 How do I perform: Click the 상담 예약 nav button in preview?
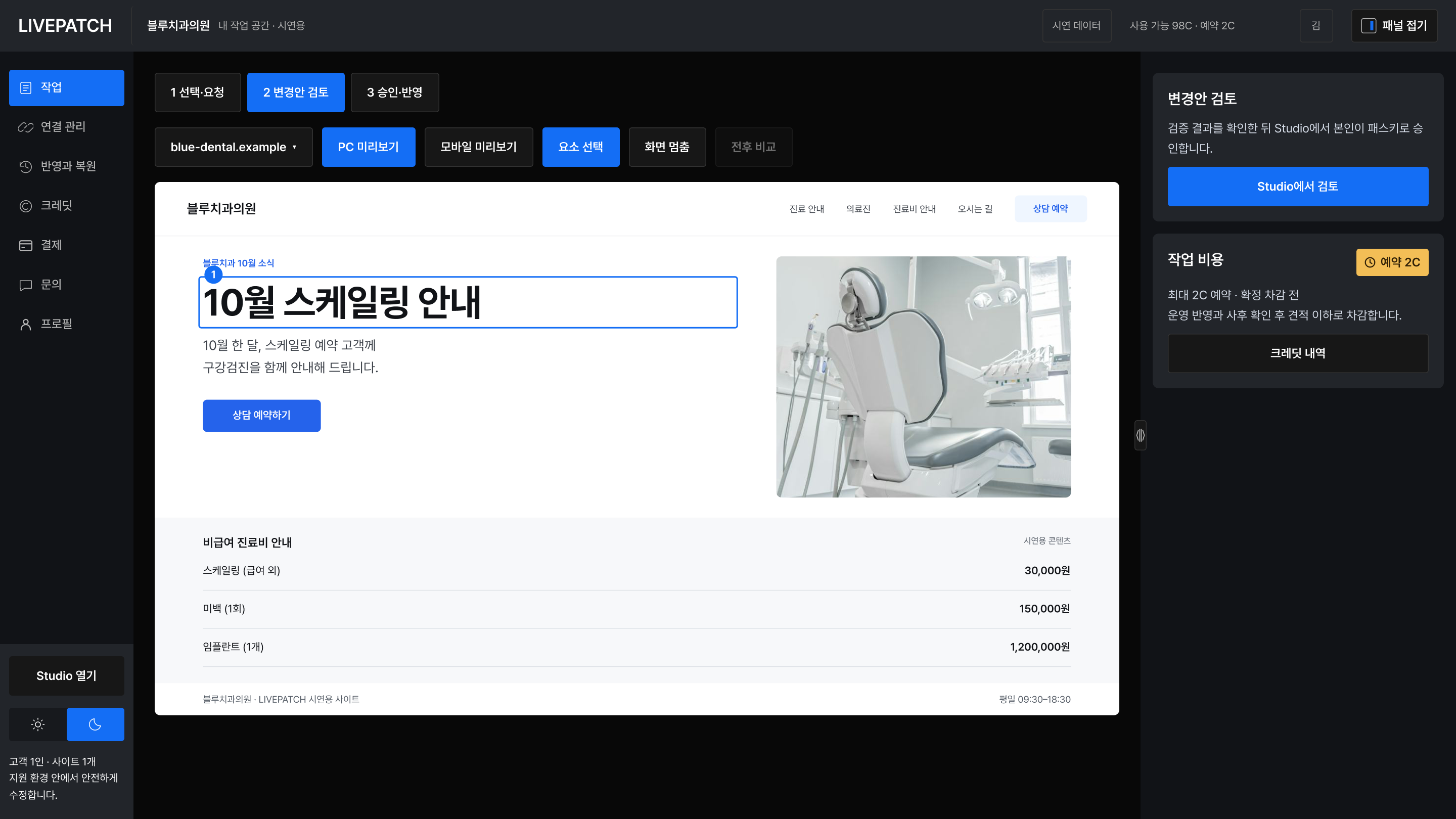[x=1050, y=209]
